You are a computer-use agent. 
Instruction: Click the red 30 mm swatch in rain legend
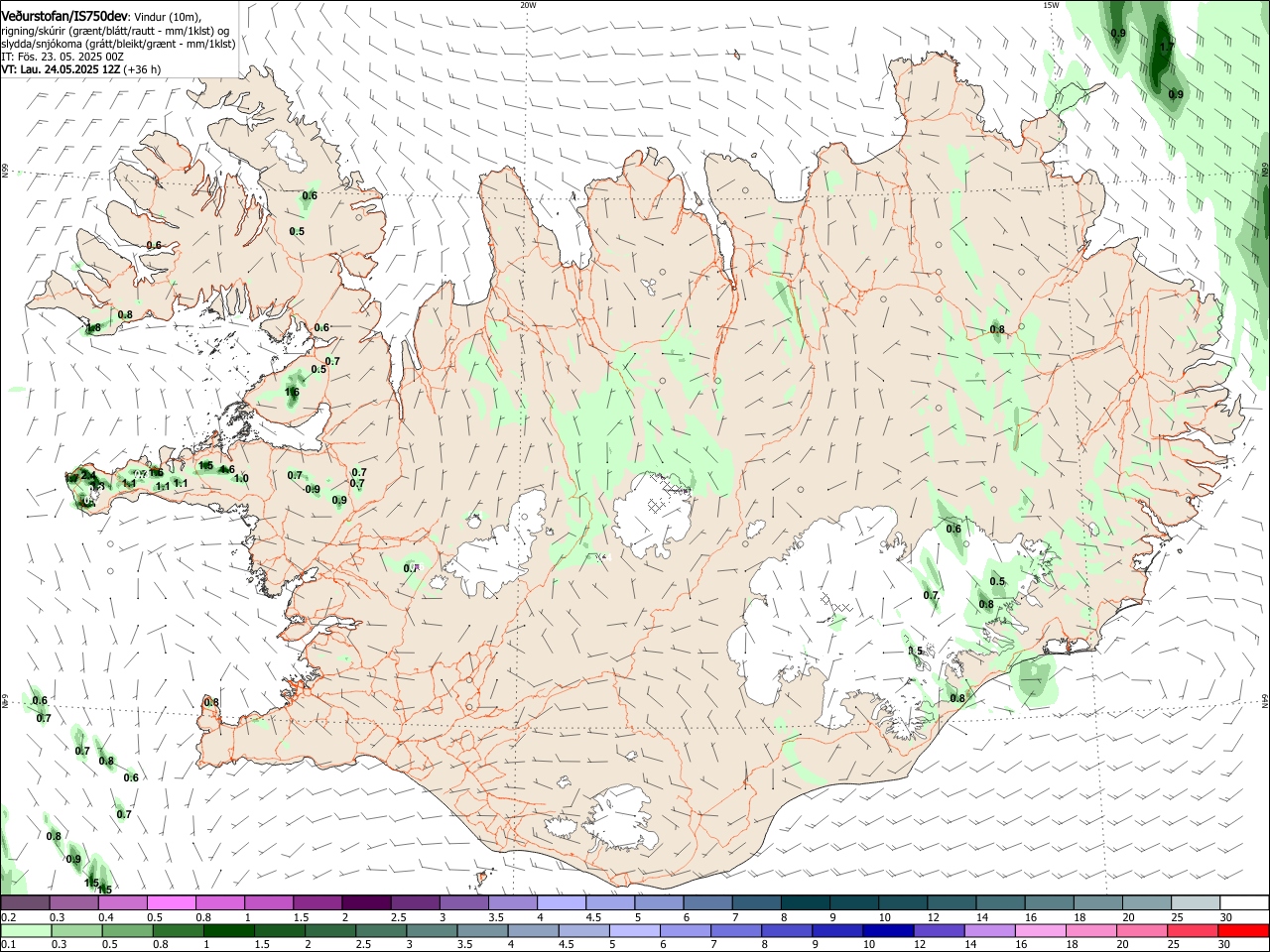click(1242, 931)
